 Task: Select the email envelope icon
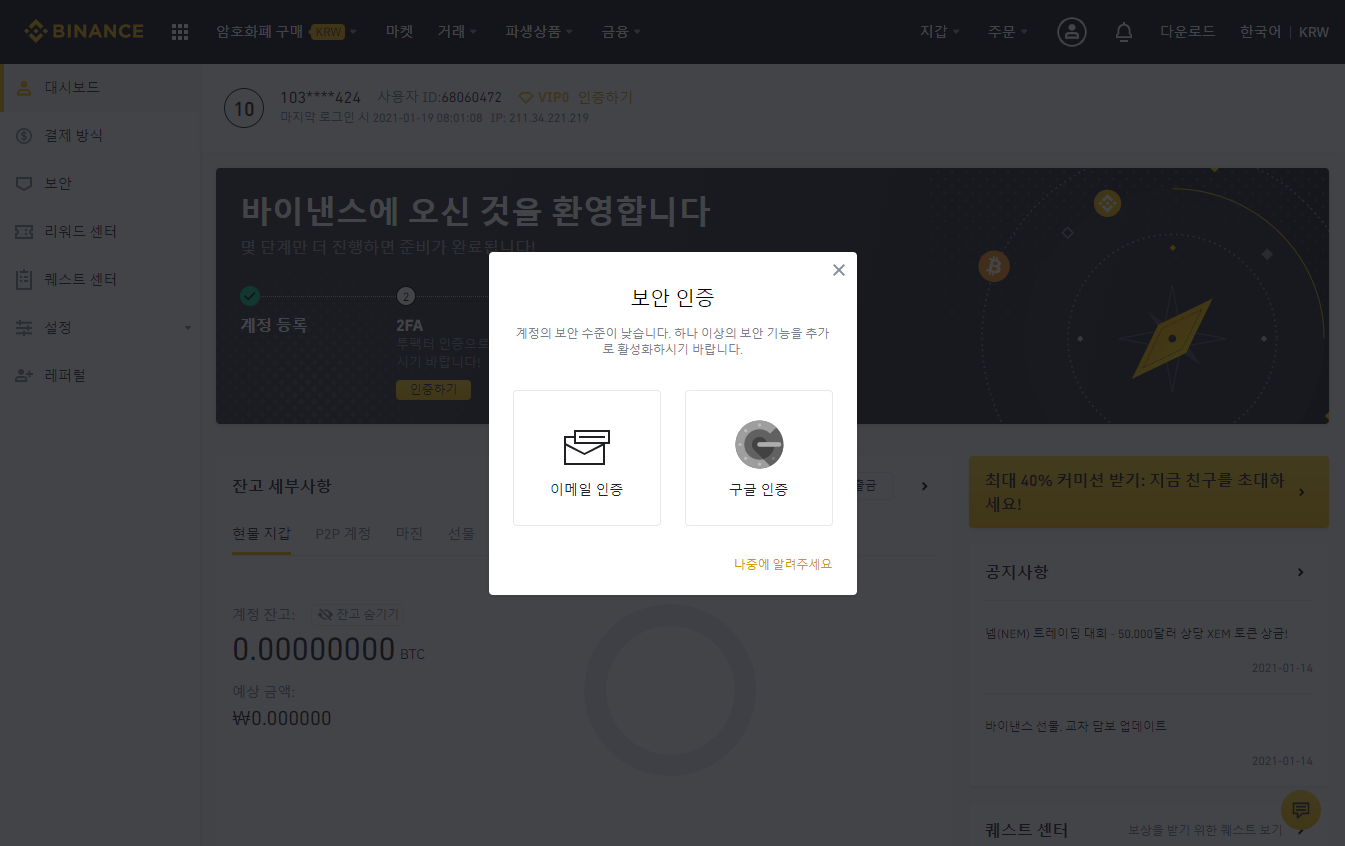click(x=587, y=447)
